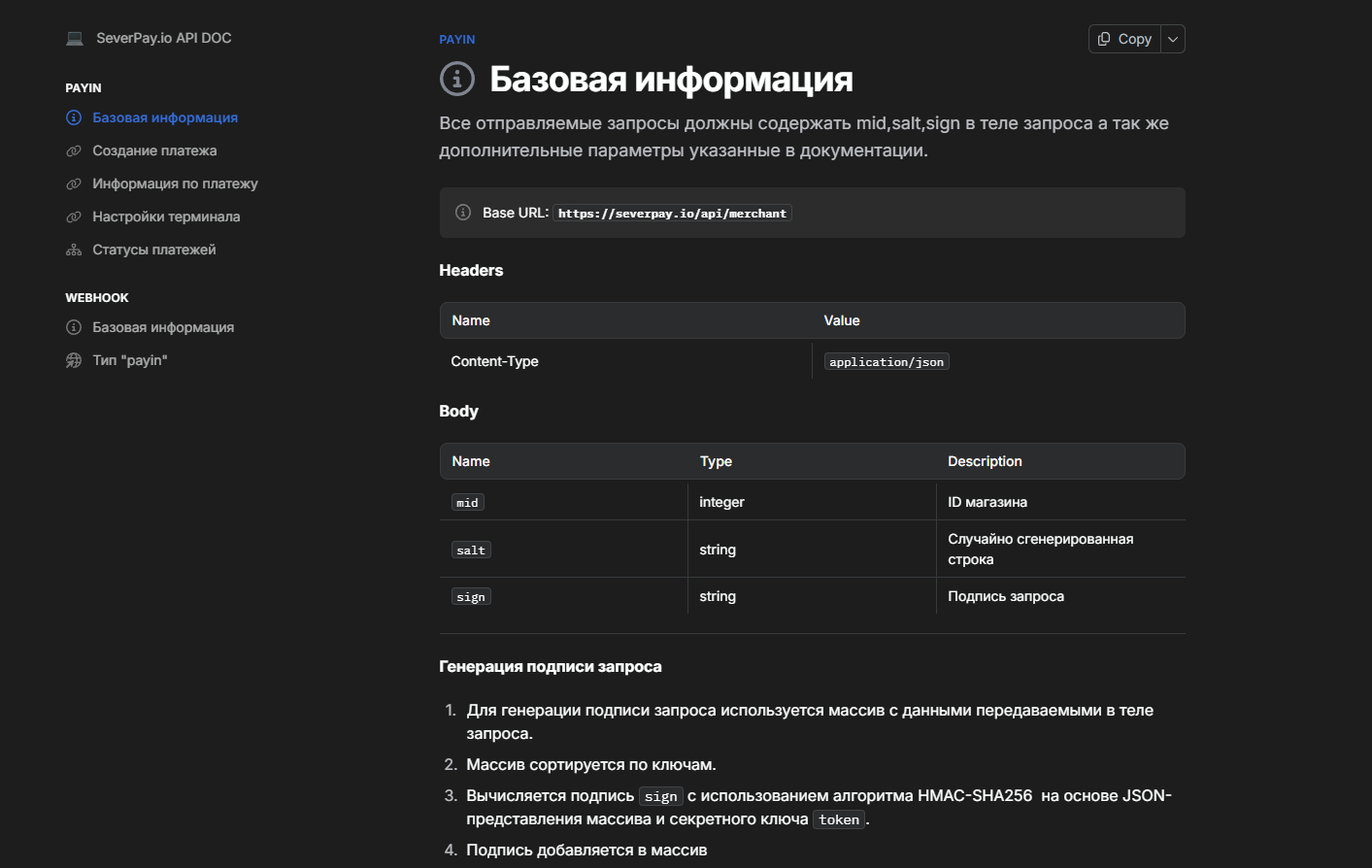
Task: Click list item Подпись добавляется в массив
Action: [586, 851]
